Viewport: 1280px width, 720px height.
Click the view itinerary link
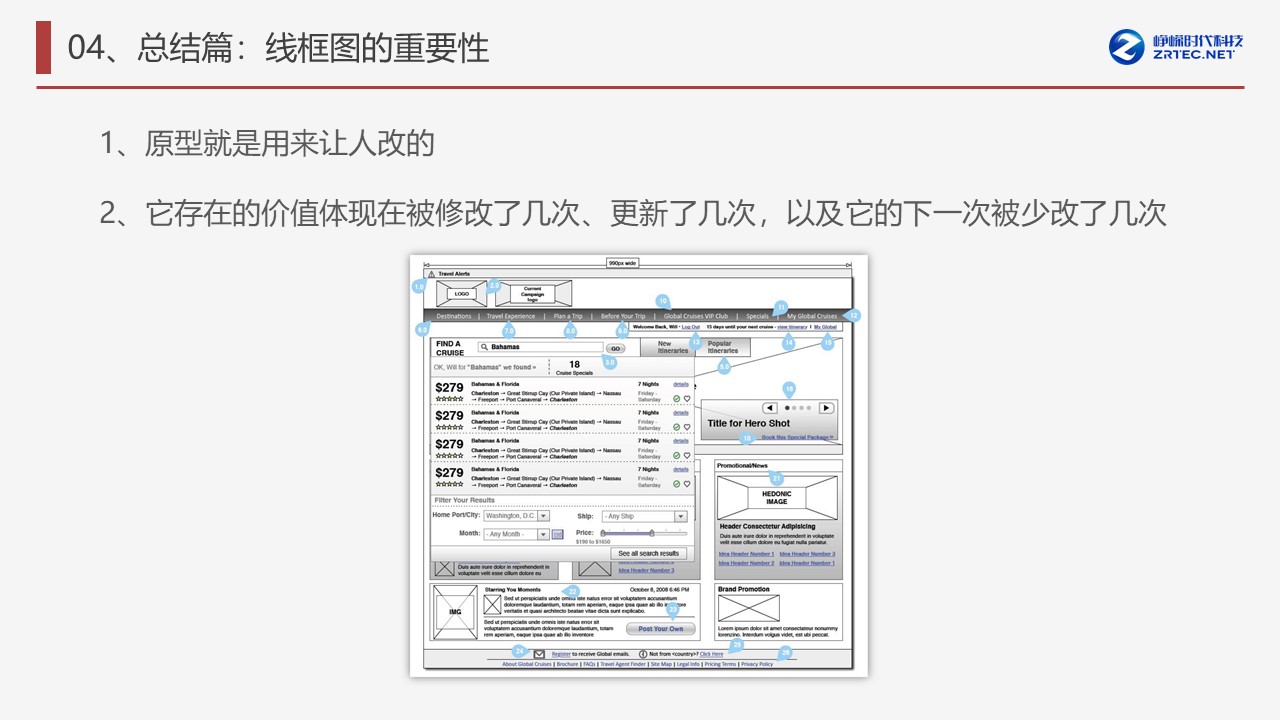[x=792, y=327]
